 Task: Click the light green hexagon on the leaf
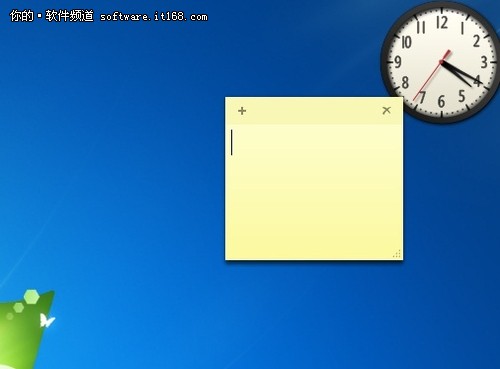click(x=32, y=296)
